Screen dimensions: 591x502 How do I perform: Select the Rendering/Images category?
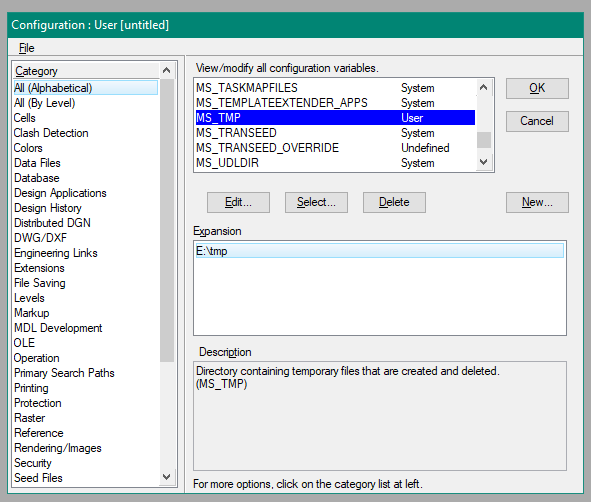point(58,448)
